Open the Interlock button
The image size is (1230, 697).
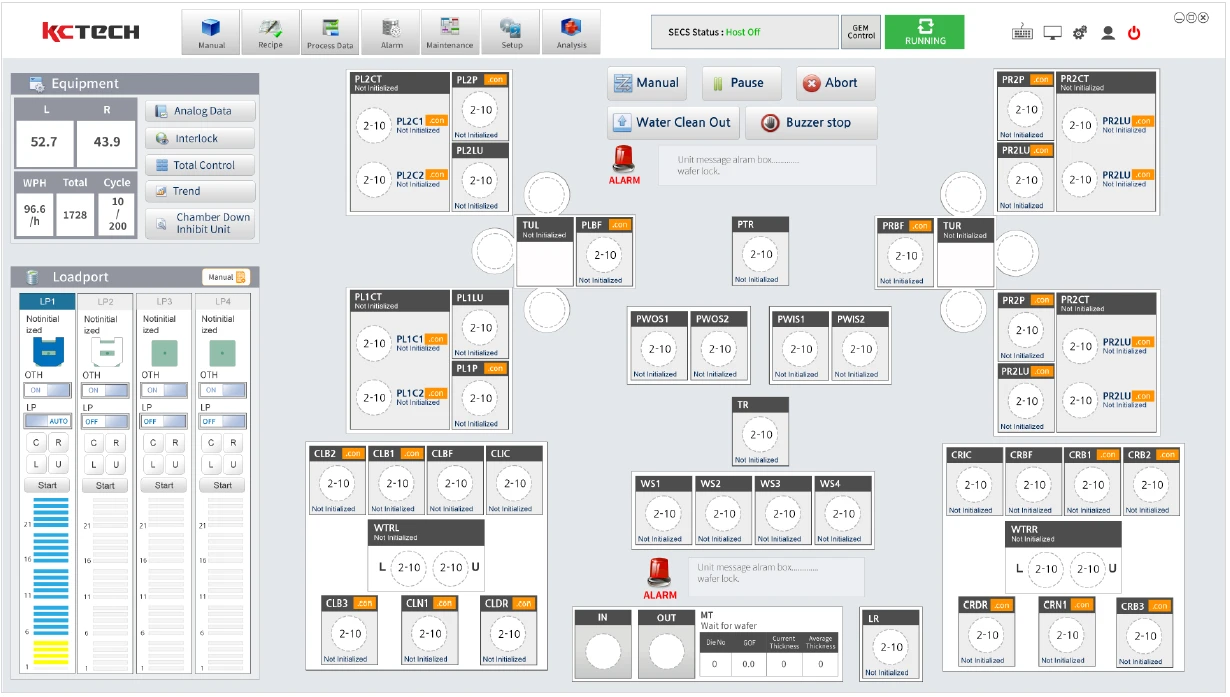click(x=201, y=138)
